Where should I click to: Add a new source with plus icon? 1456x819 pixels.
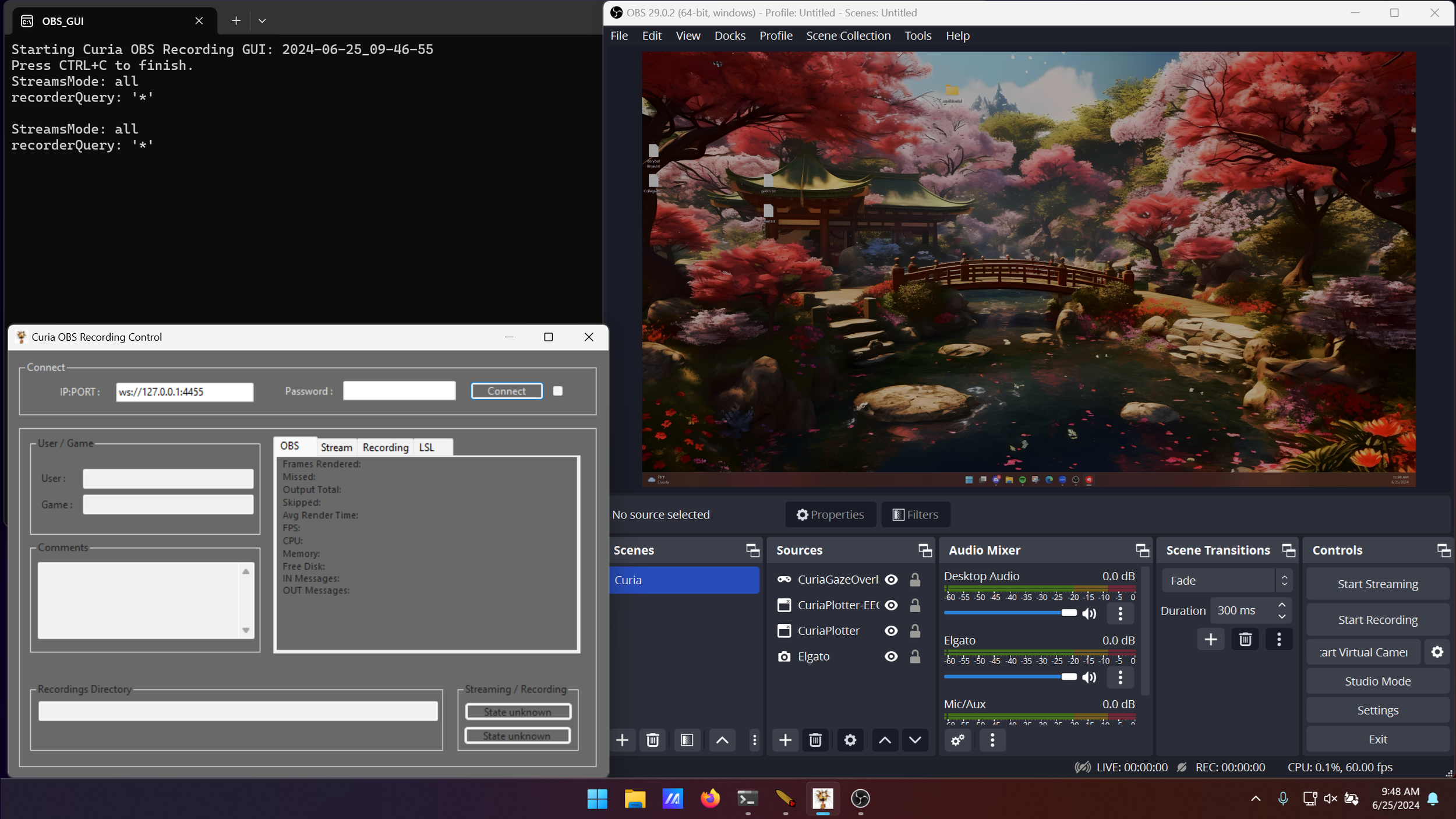(784, 740)
